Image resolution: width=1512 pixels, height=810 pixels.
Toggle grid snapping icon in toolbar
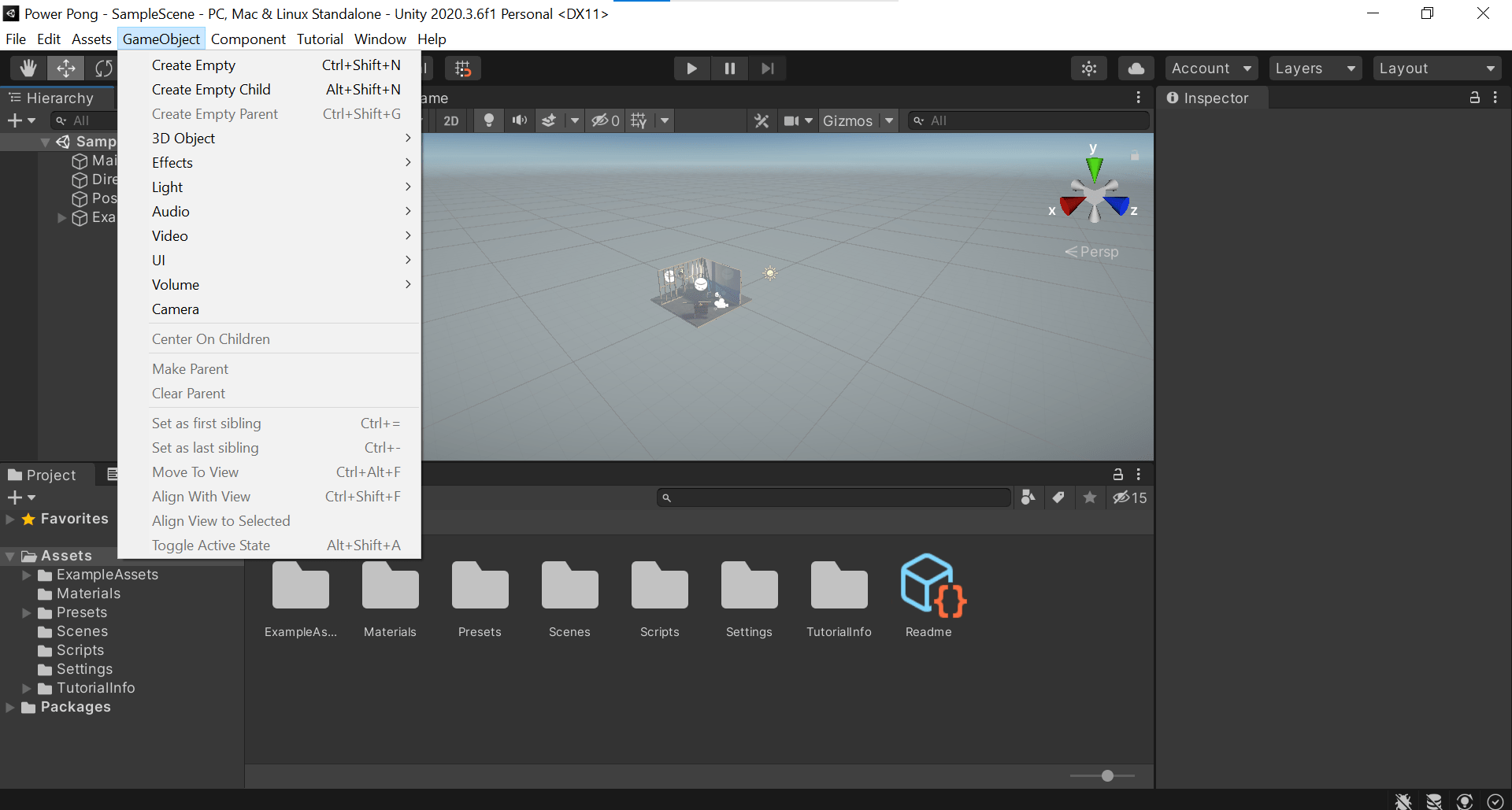(x=463, y=68)
